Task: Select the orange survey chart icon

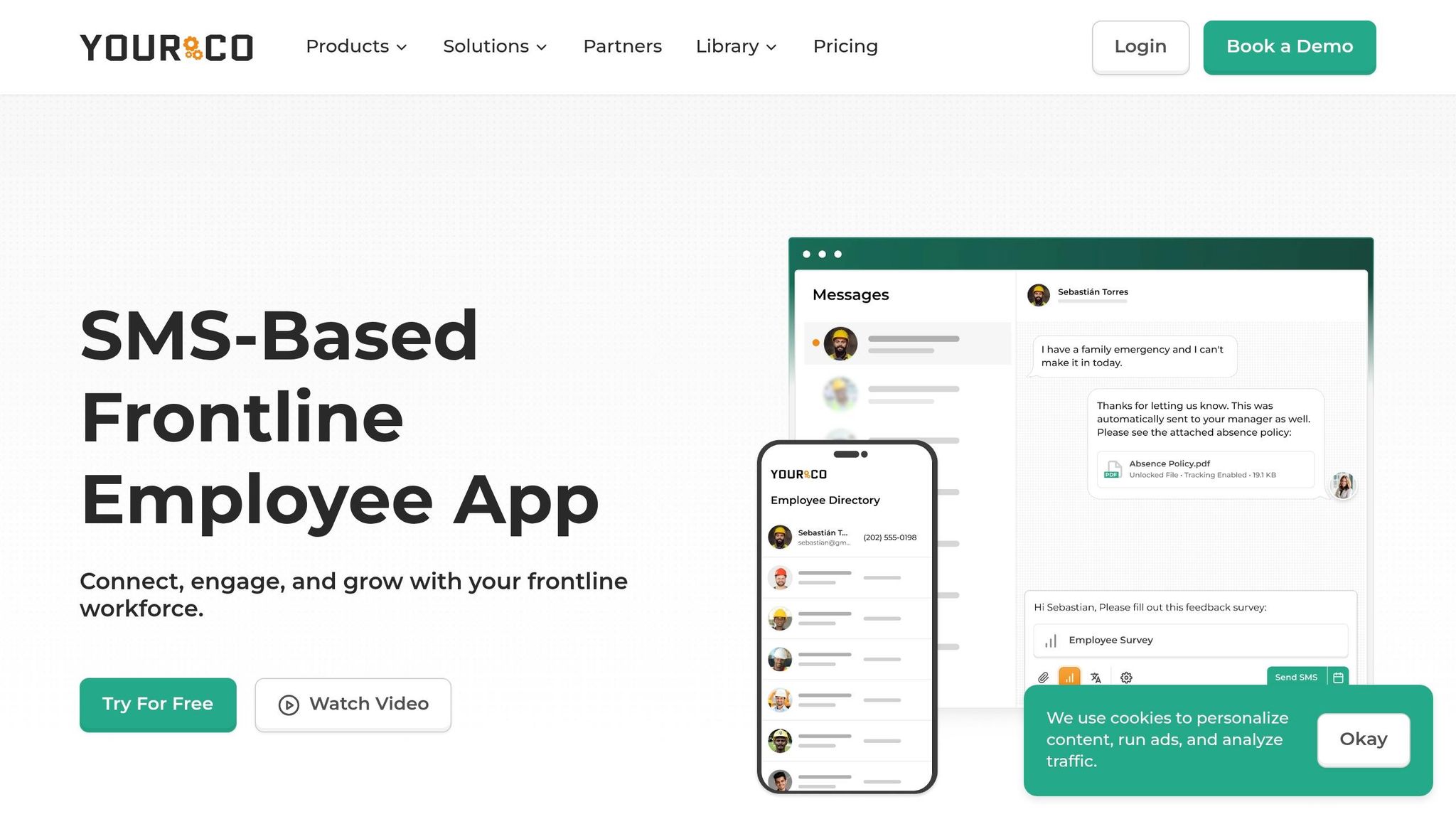Action: pos(1069,678)
